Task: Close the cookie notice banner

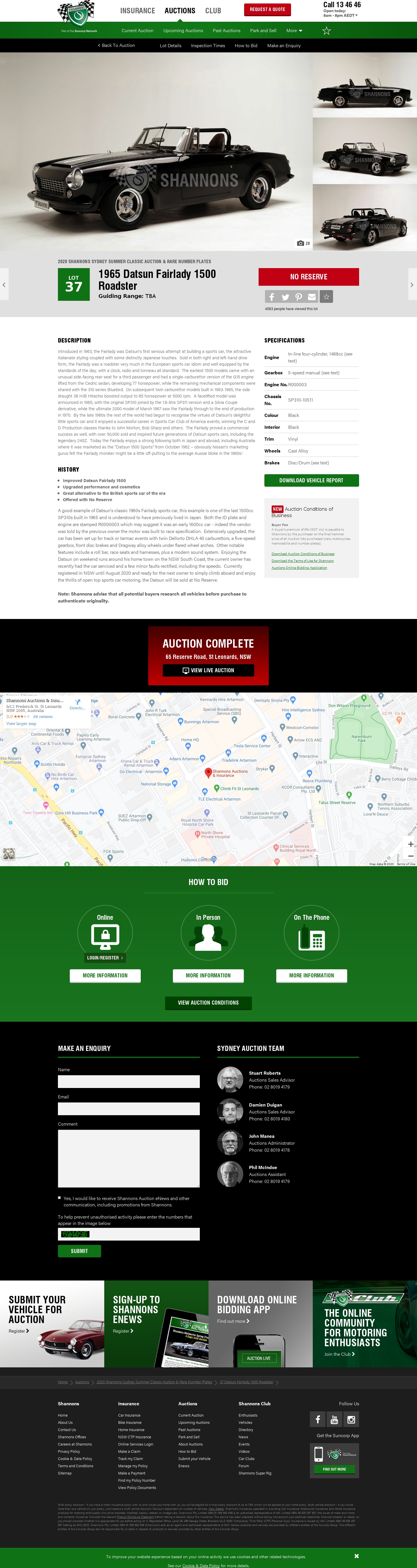Action: [356, 1556]
